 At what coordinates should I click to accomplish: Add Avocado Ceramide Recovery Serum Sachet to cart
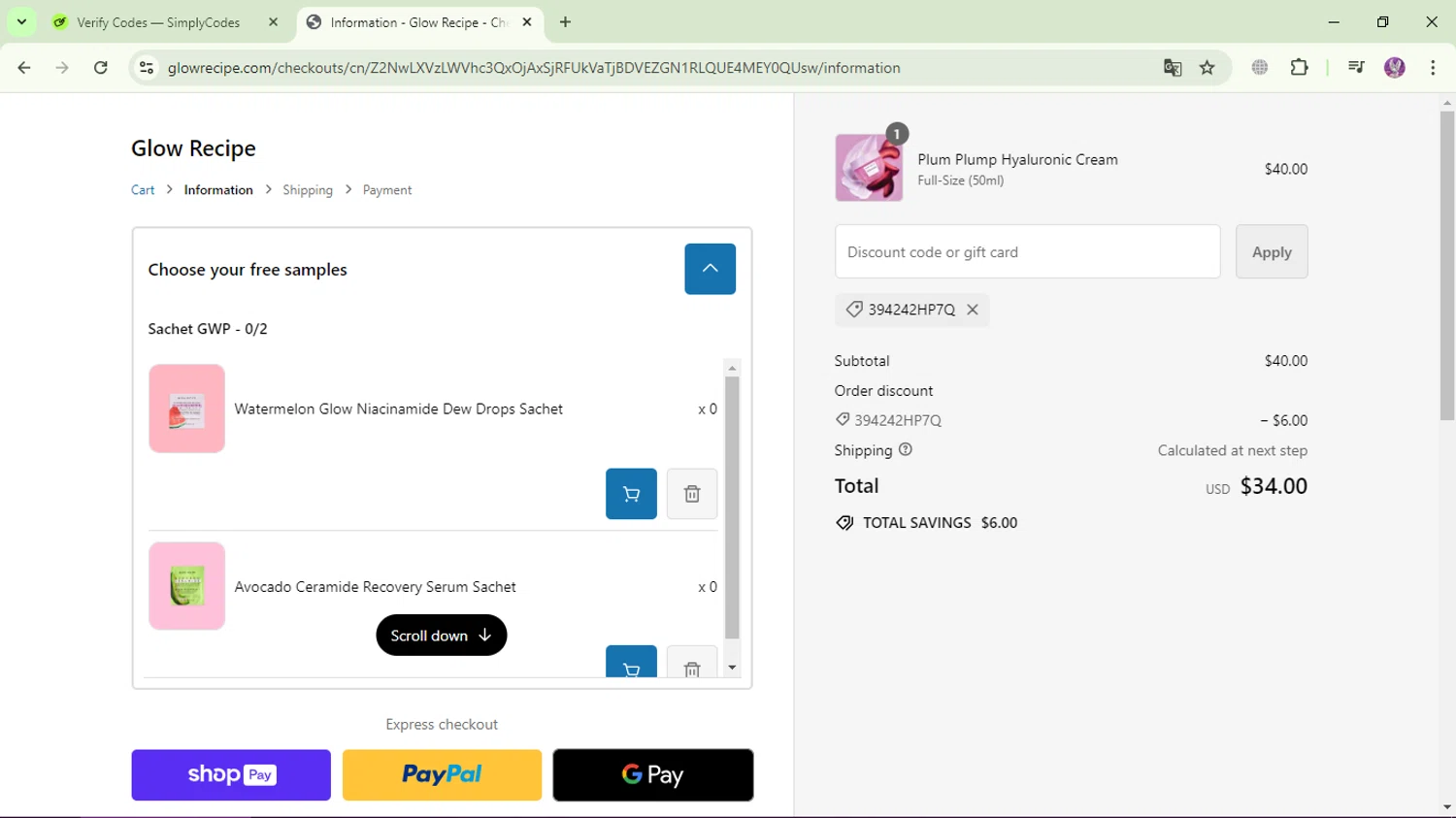pyautogui.click(x=631, y=662)
